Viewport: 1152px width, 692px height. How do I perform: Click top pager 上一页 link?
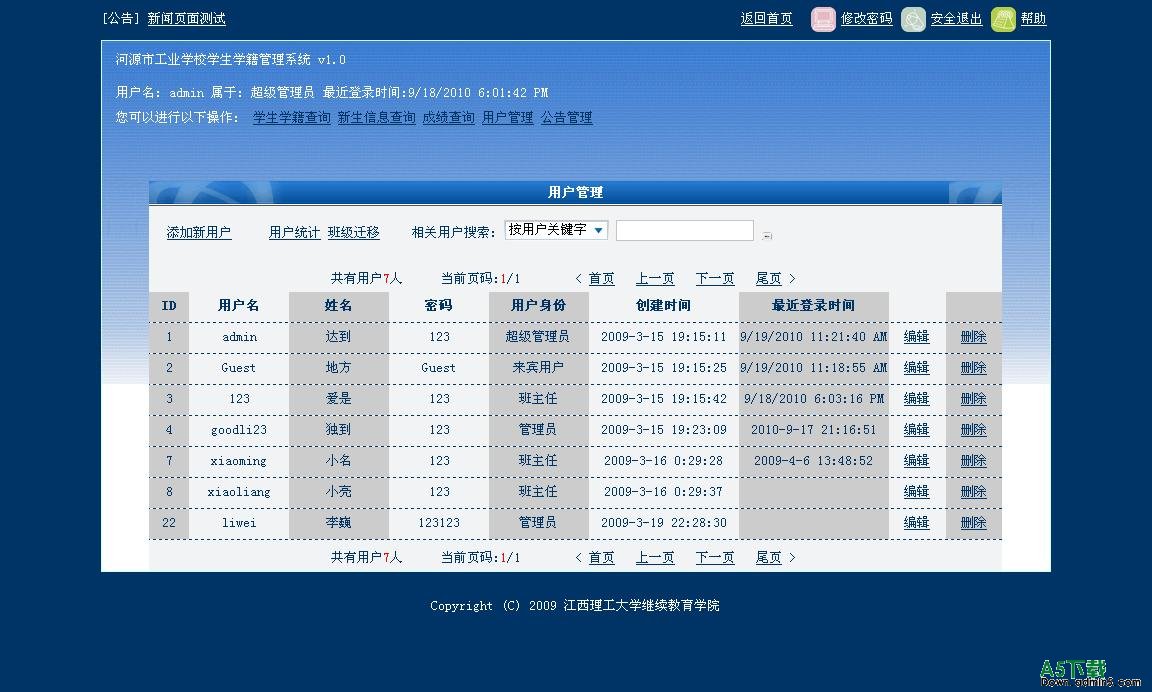655,279
